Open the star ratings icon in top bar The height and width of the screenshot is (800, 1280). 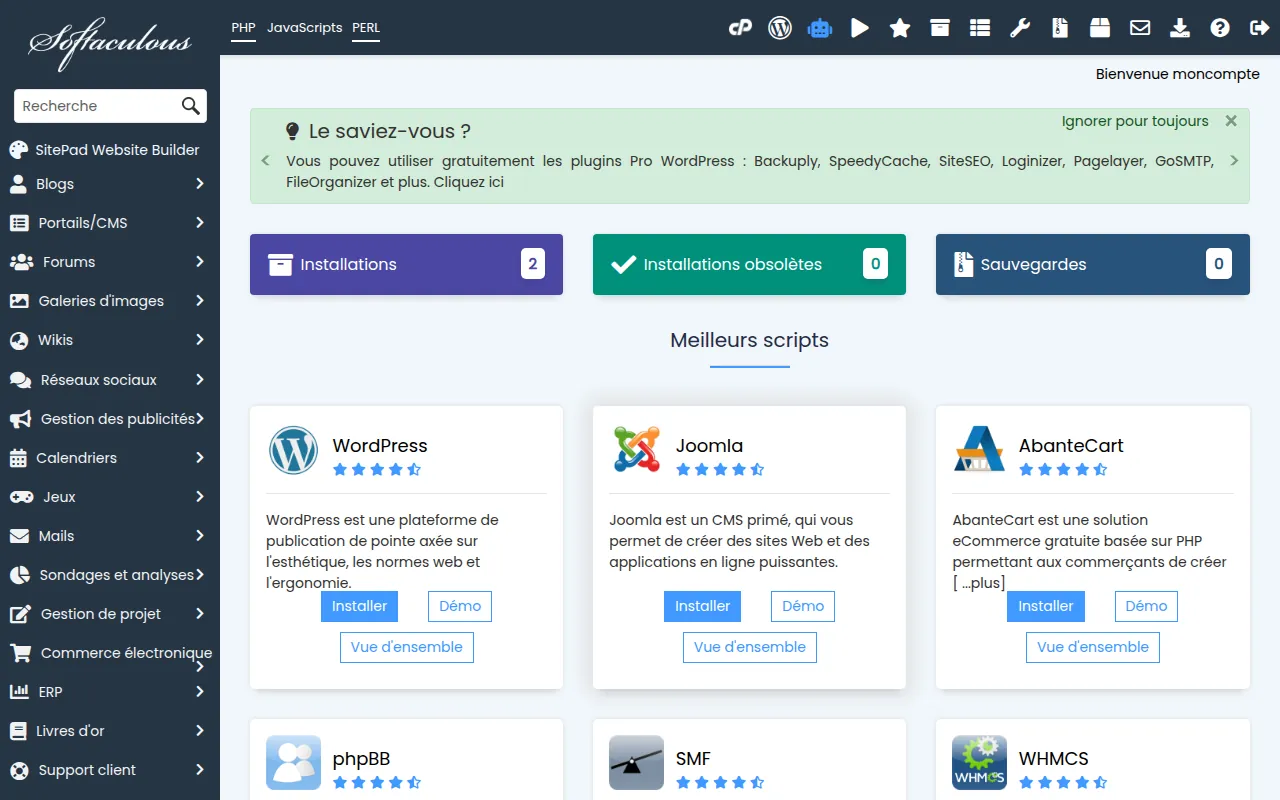tap(900, 28)
